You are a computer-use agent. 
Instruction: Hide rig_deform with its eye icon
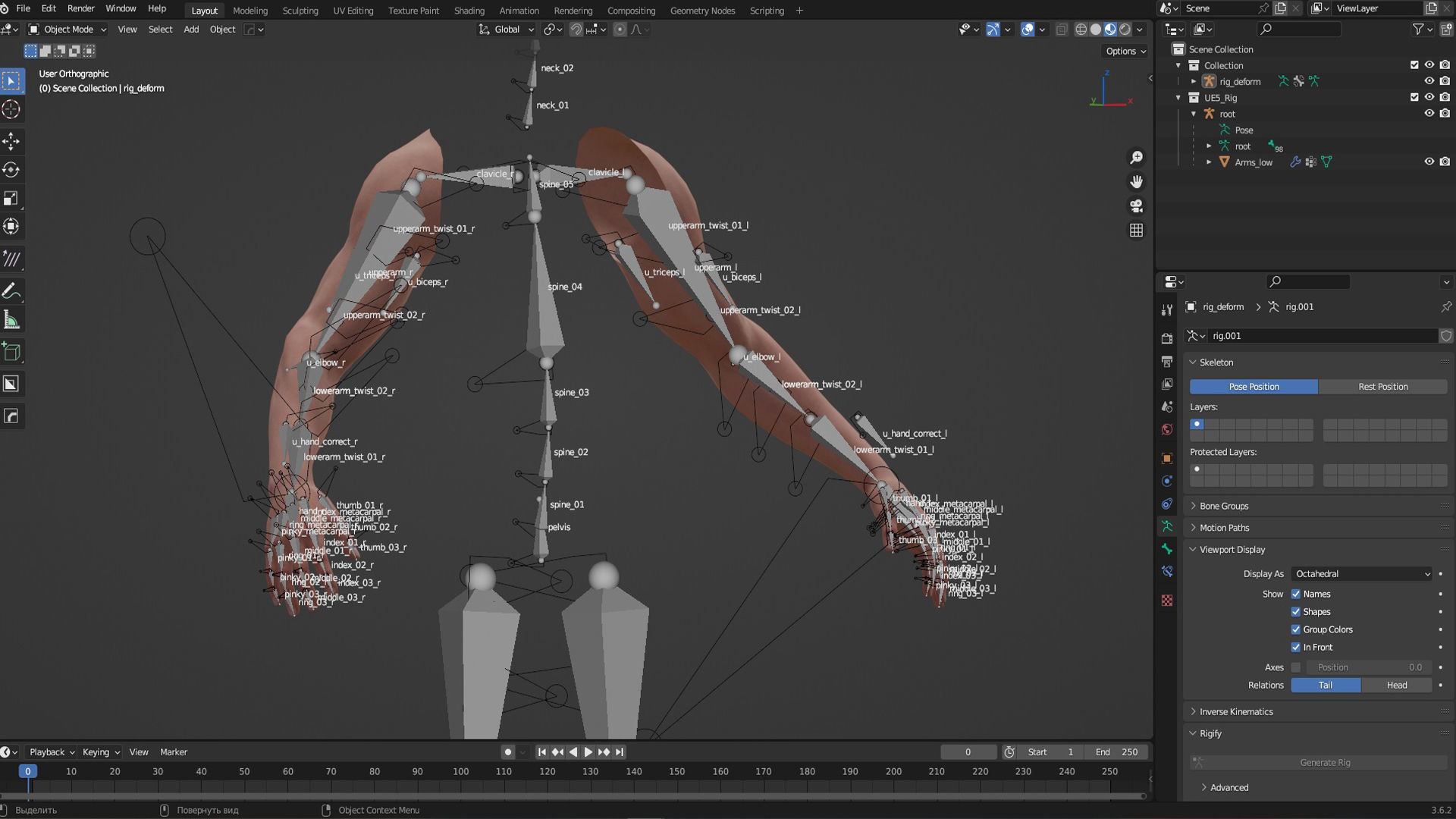click(1429, 81)
